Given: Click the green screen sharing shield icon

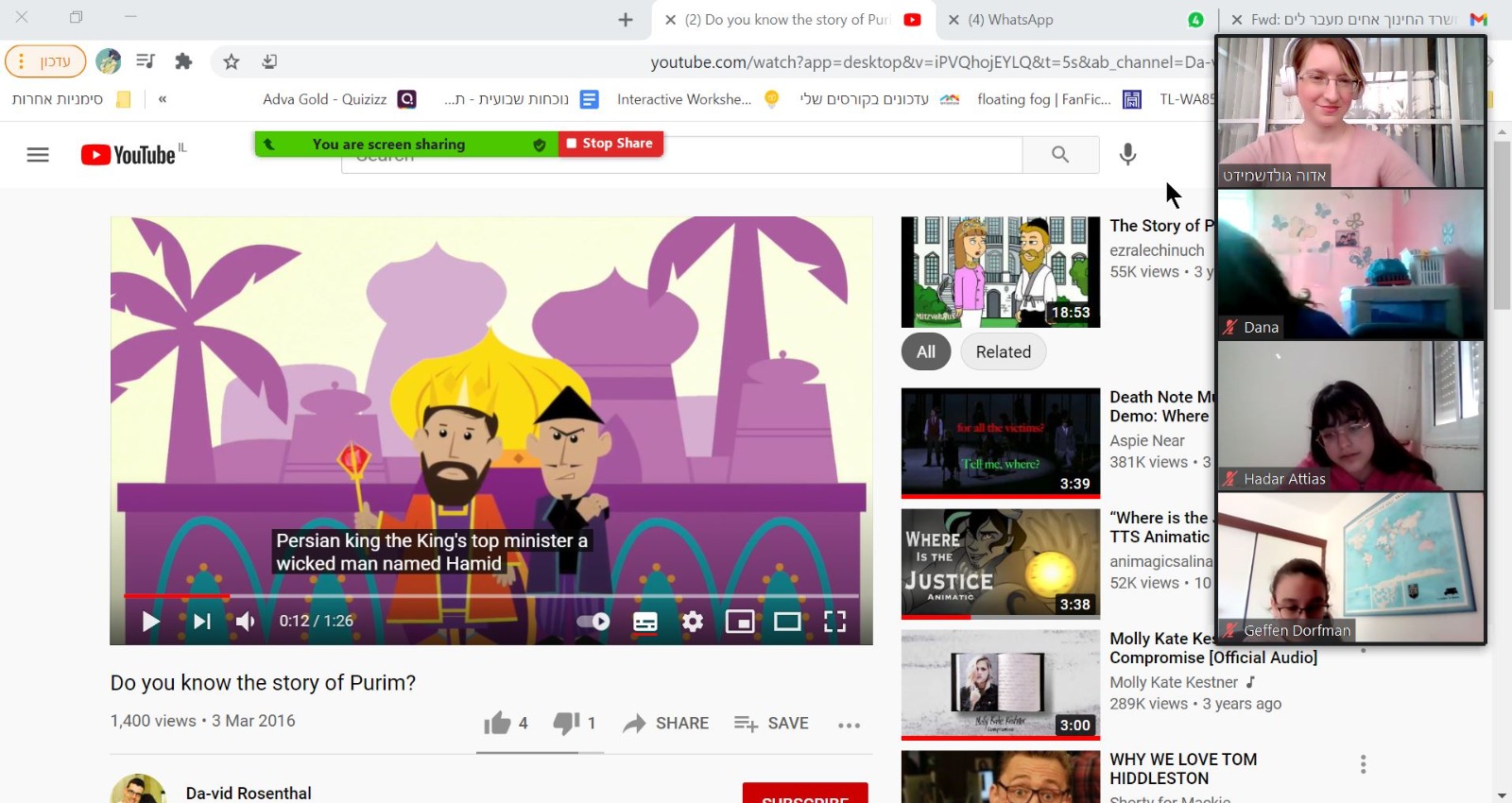Looking at the screenshot, I should click(539, 145).
